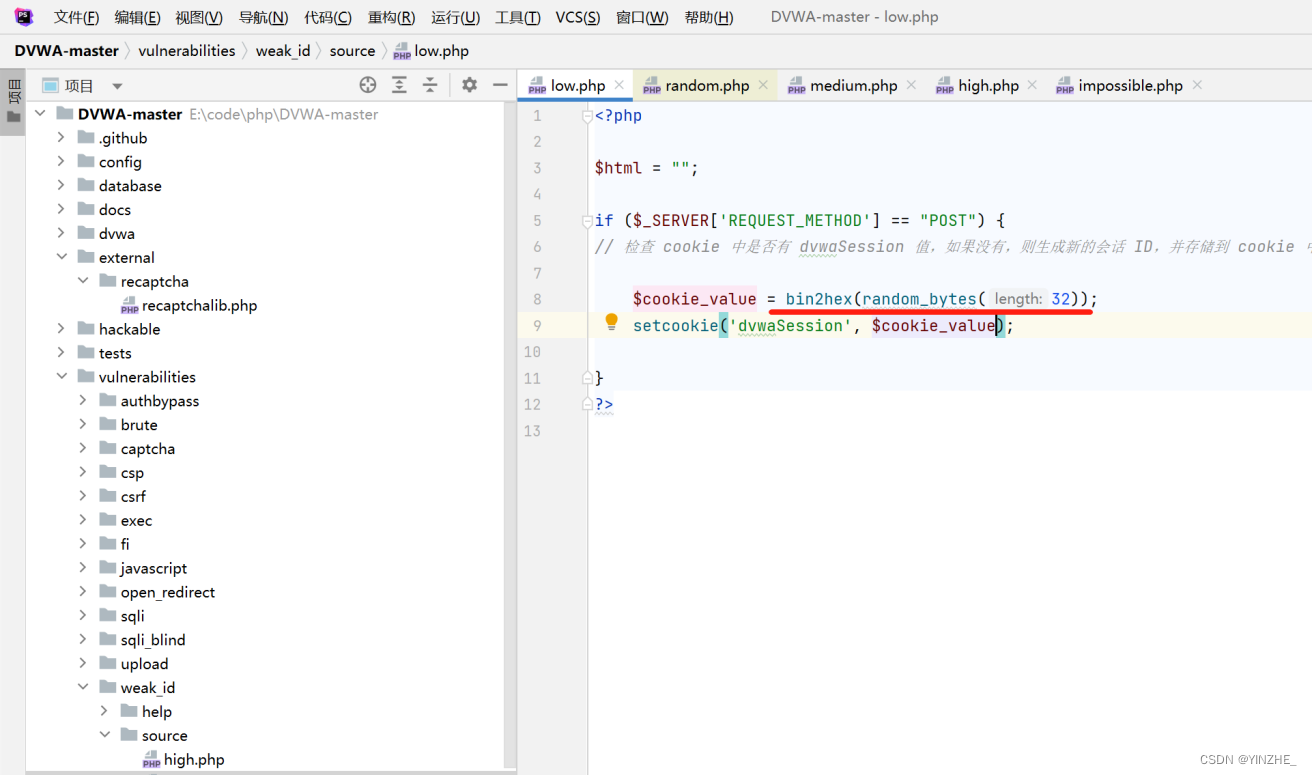Close the low.php editor tab
Image resolution: width=1312 pixels, height=775 pixels.
[620, 85]
